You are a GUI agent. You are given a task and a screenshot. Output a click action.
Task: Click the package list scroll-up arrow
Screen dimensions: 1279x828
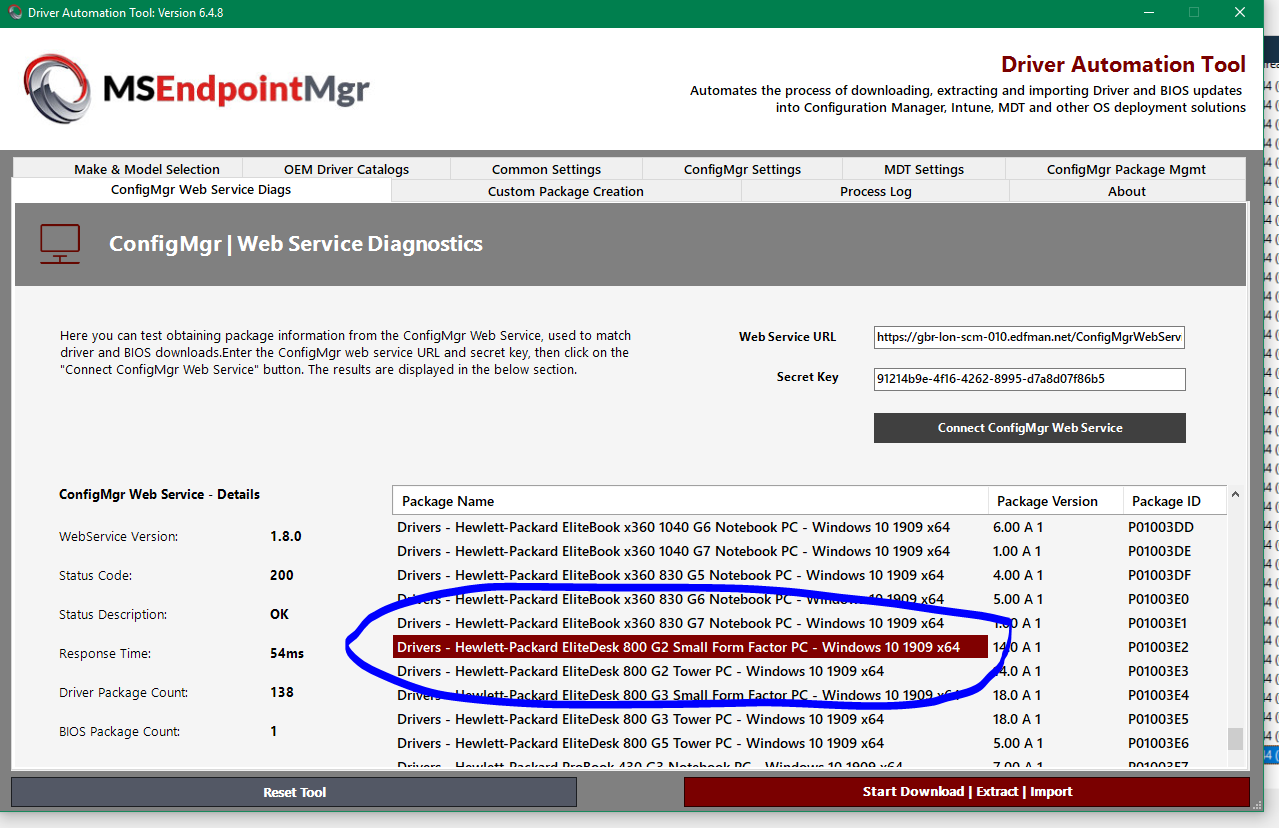pos(1235,494)
